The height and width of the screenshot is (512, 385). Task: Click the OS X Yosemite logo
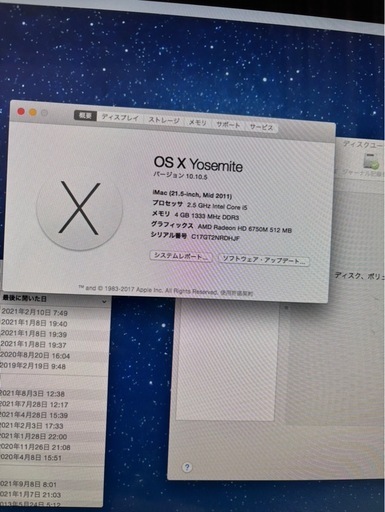tap(80, 208)
